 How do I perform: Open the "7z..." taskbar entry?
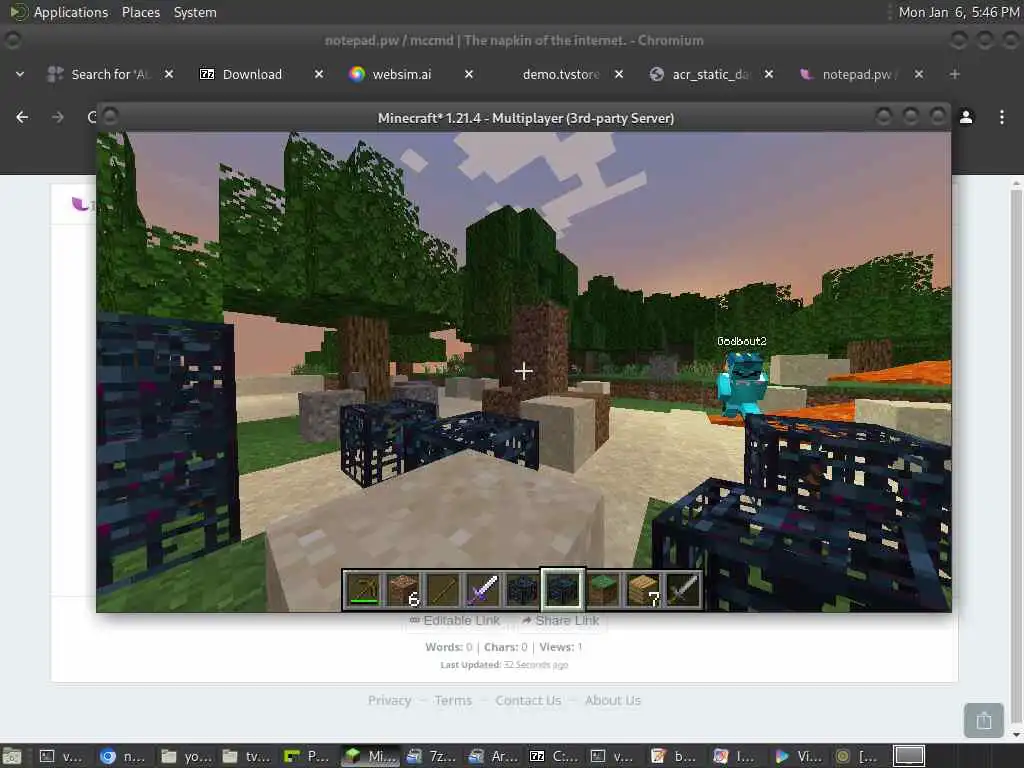click(x=430, y=756)
